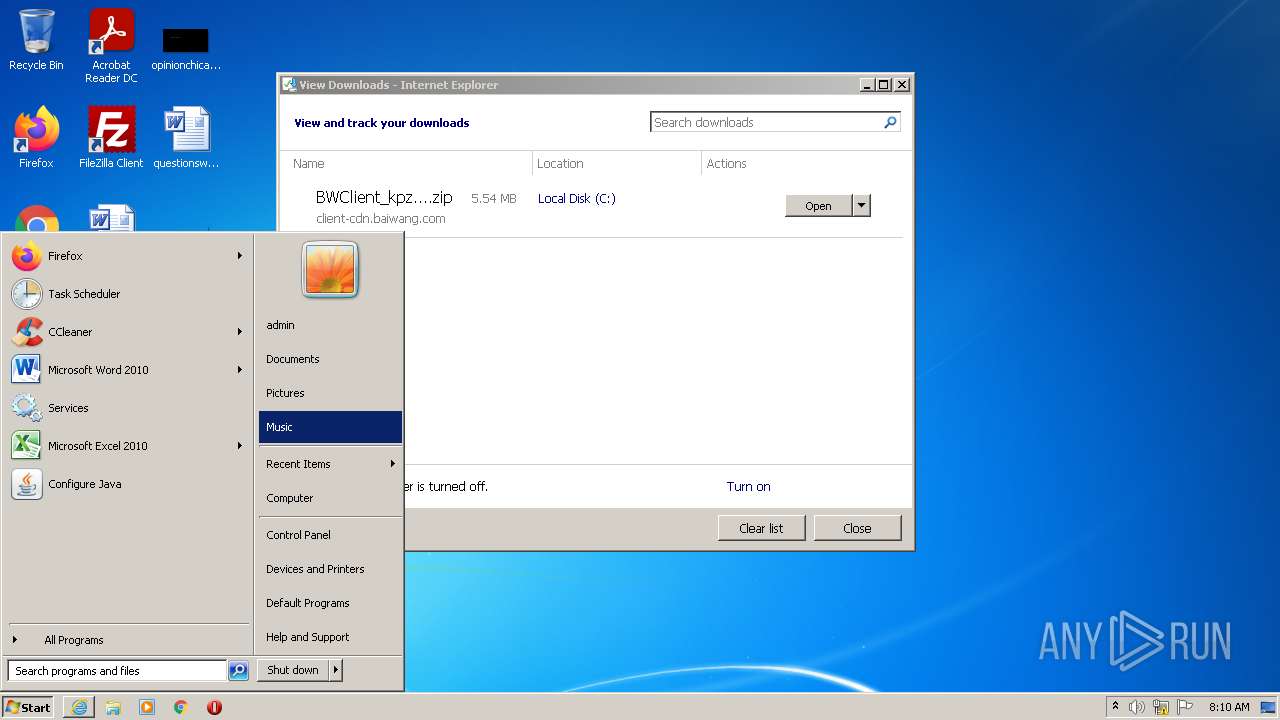The width and height of the screenshot is (1280, 720).
Task: Click the Search downloads field
Action: pos(767,122)
